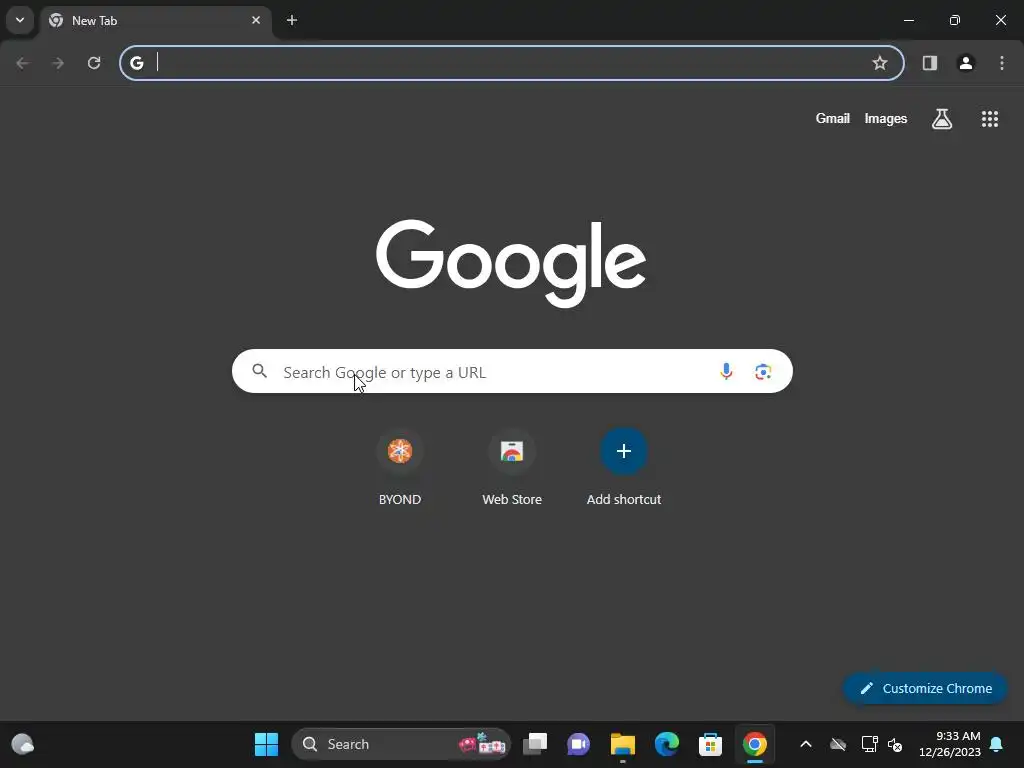Open the Chat app in taskbar
1024x768 pixels.
click(579, 744)
